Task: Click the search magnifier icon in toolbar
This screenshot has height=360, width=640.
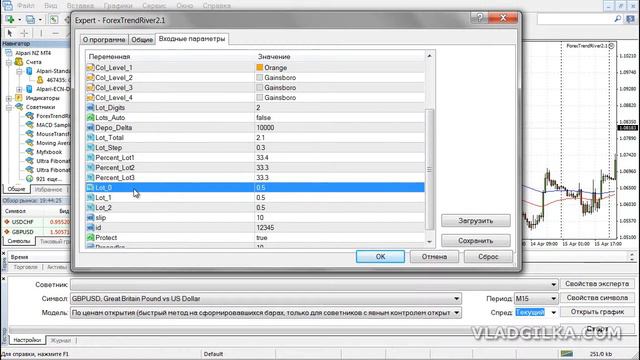Action: (x=618, y=19)
